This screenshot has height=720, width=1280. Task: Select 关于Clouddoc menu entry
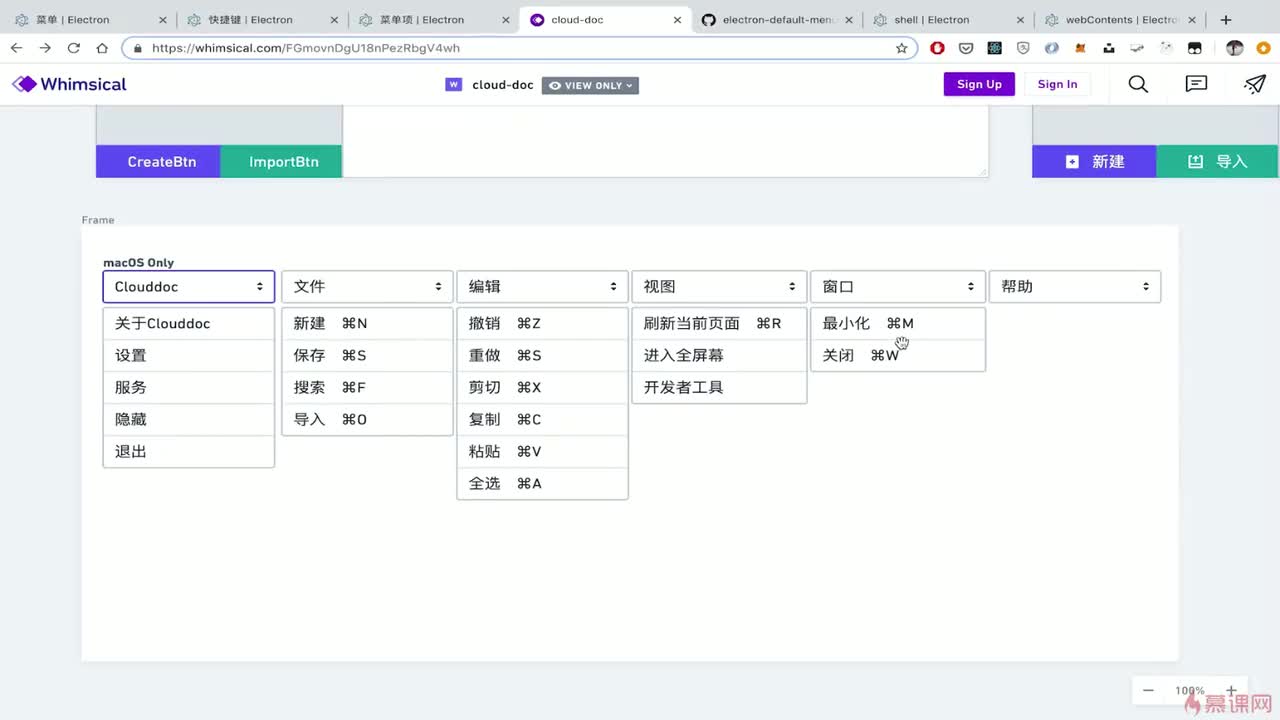[x=188, y=323]
